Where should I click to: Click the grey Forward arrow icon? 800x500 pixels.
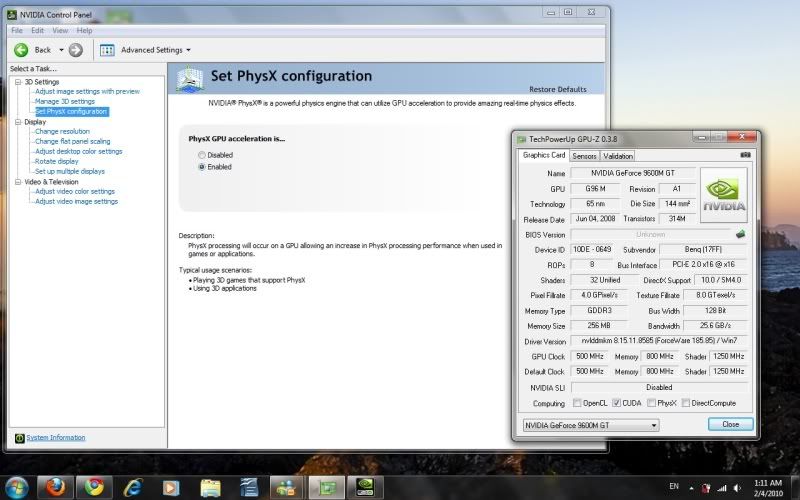76,50
